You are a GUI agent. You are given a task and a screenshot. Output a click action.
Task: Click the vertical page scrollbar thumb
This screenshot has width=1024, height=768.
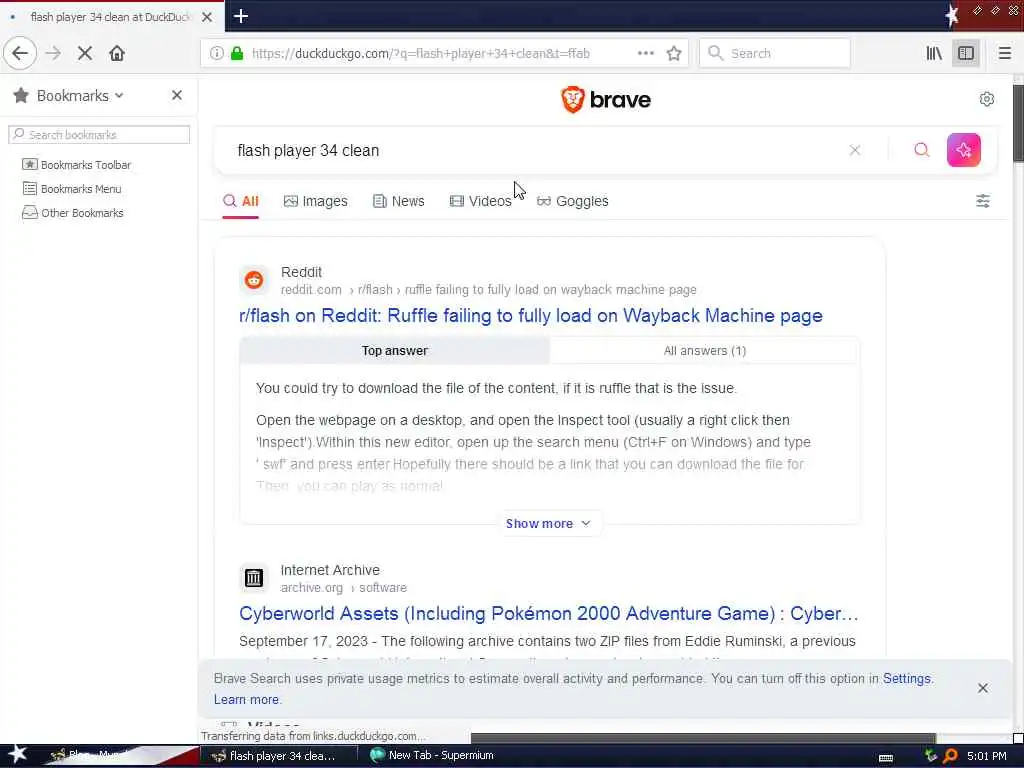click(x=1018, y=123)
